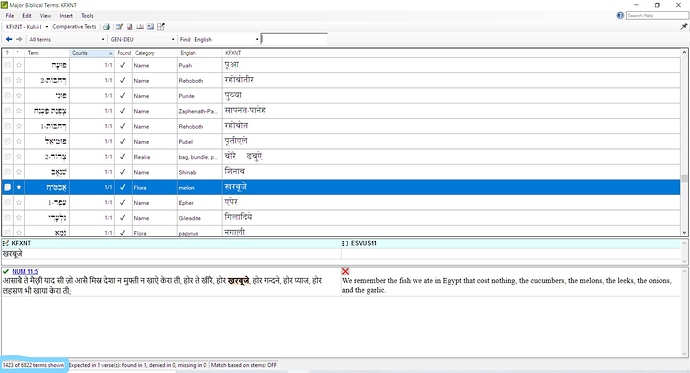Toggle the star in Zaphenath-Pa row
This screenshot has height=373, width=690.
tap(18, 111)
